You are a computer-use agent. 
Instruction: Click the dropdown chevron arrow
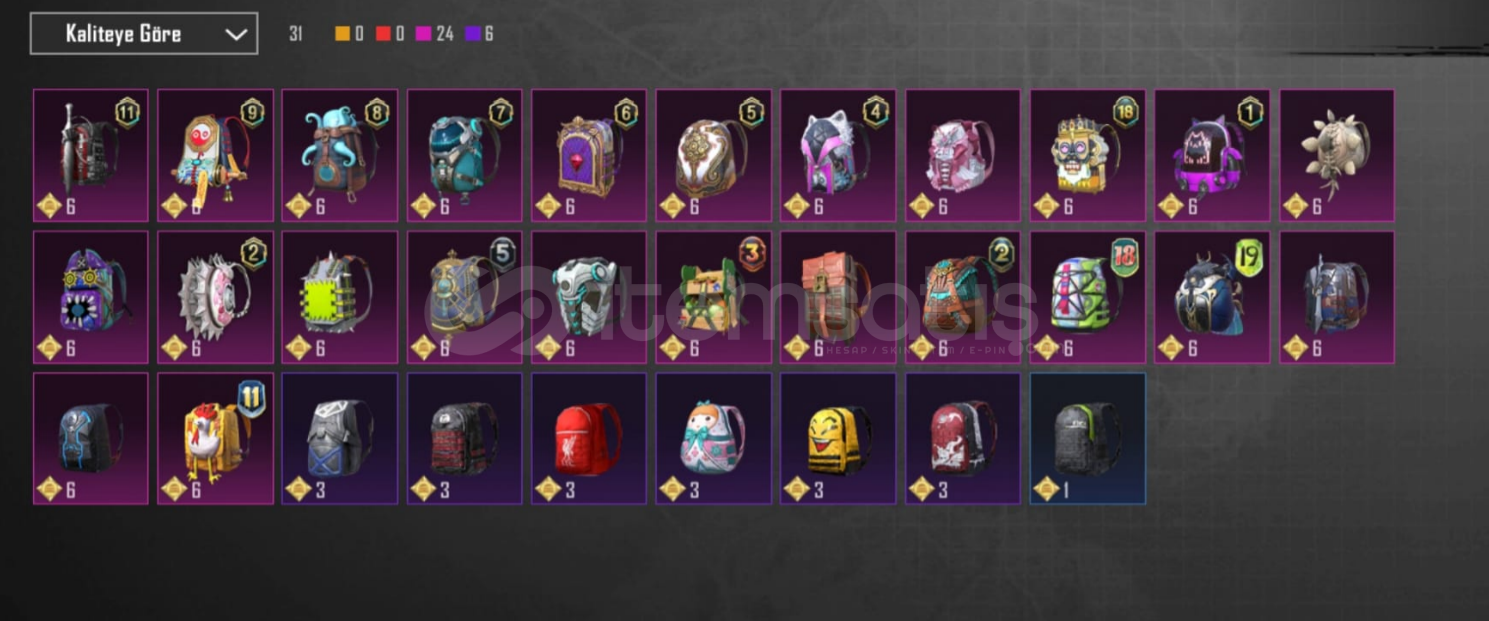[236, 34]
